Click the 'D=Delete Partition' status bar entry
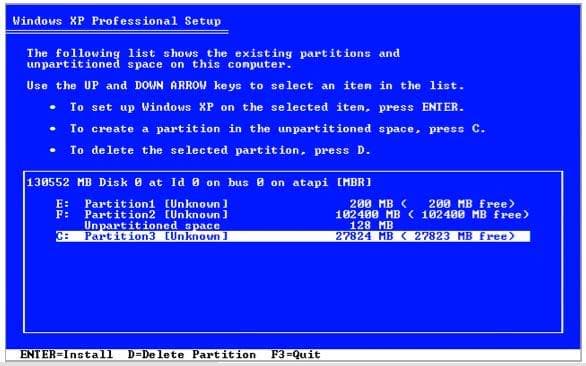Viewport: 586px width, 366px height. (192, 354)
